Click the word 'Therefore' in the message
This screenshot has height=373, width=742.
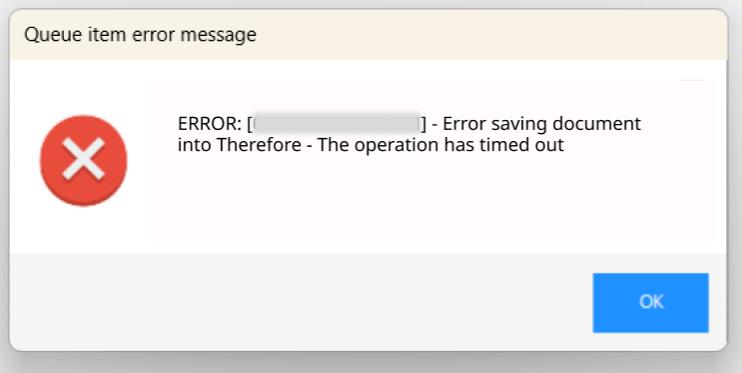click(x=259, y=145)
